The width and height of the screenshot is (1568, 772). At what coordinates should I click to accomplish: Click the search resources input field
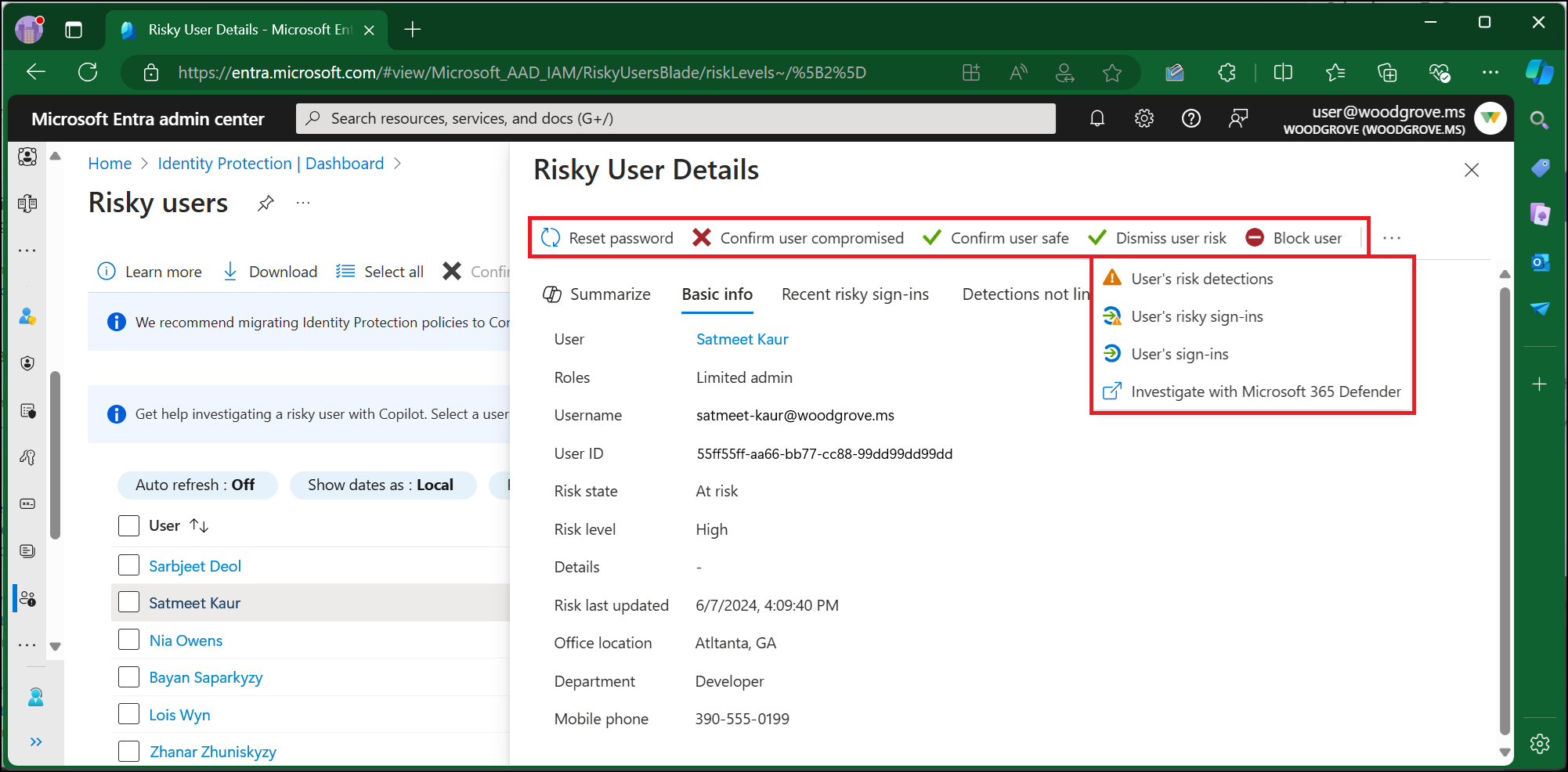point(675,118)
